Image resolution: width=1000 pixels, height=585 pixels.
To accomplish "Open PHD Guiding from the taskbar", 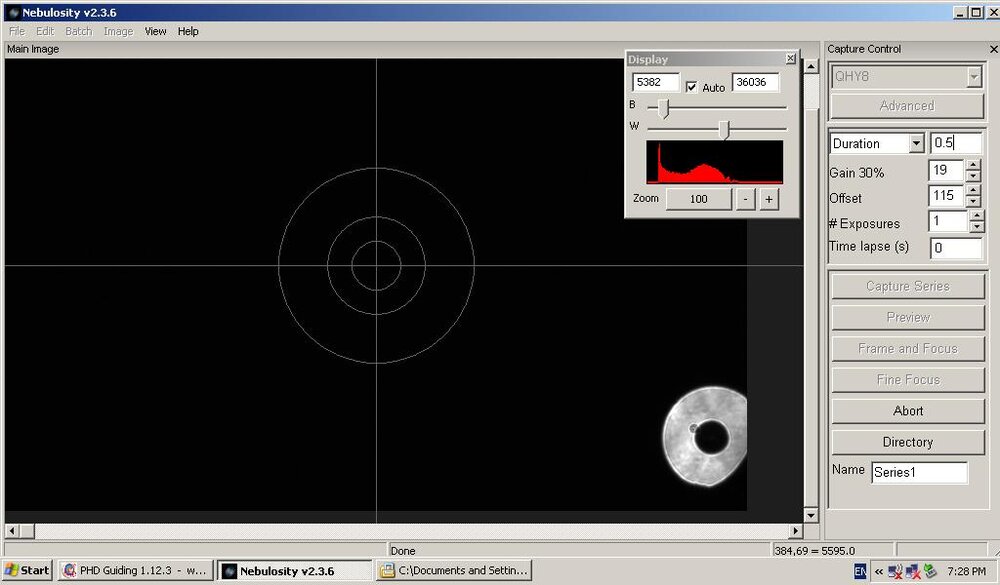I will click(135, 571).
